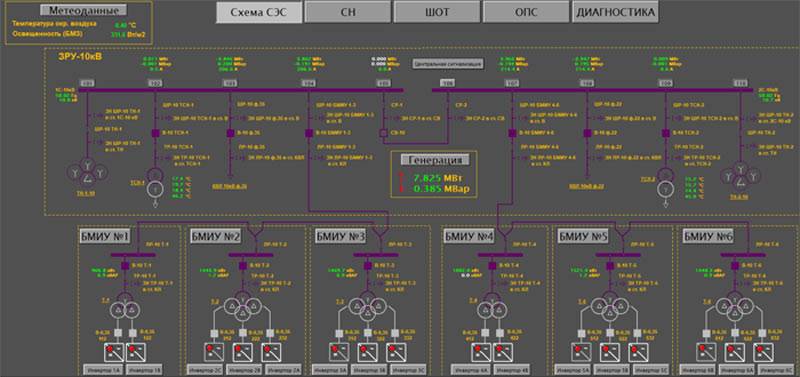Screen dimensions: 800x377
Task: Select the В-10 БМИУ 4-6 breaker symbol
Action: pyautogui.click(x=512, y=133)
